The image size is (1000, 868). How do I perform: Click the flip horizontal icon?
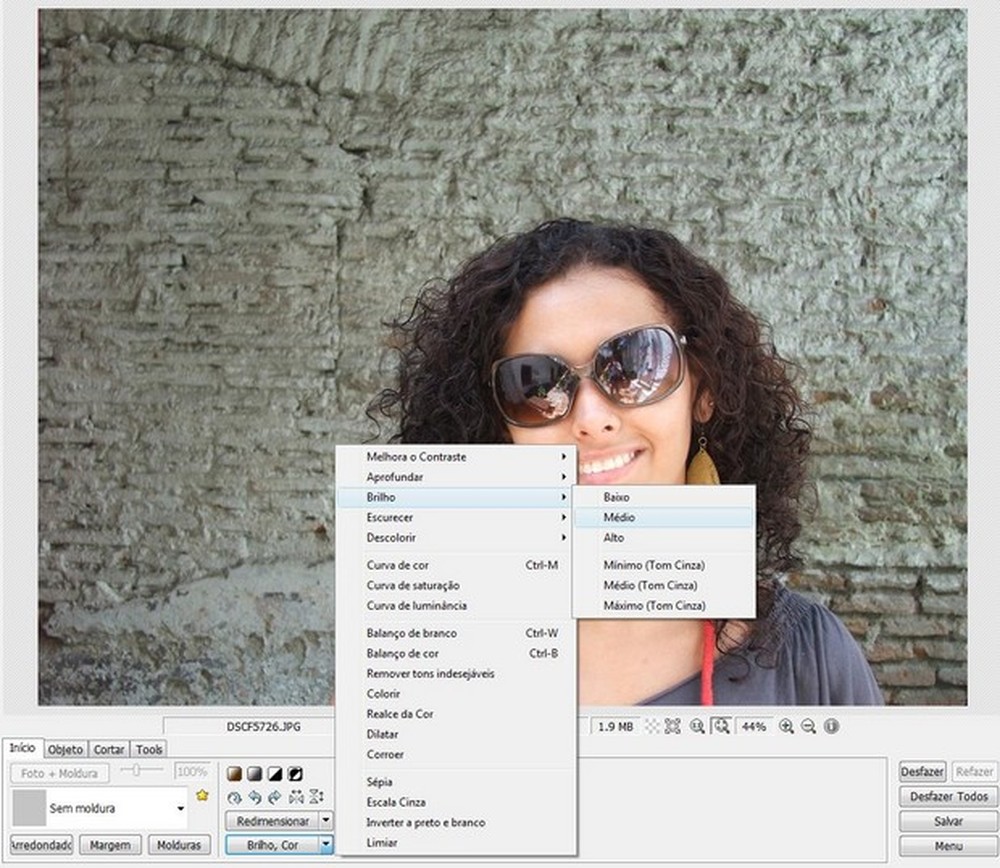pyautogui.click(x=296, y=797)
